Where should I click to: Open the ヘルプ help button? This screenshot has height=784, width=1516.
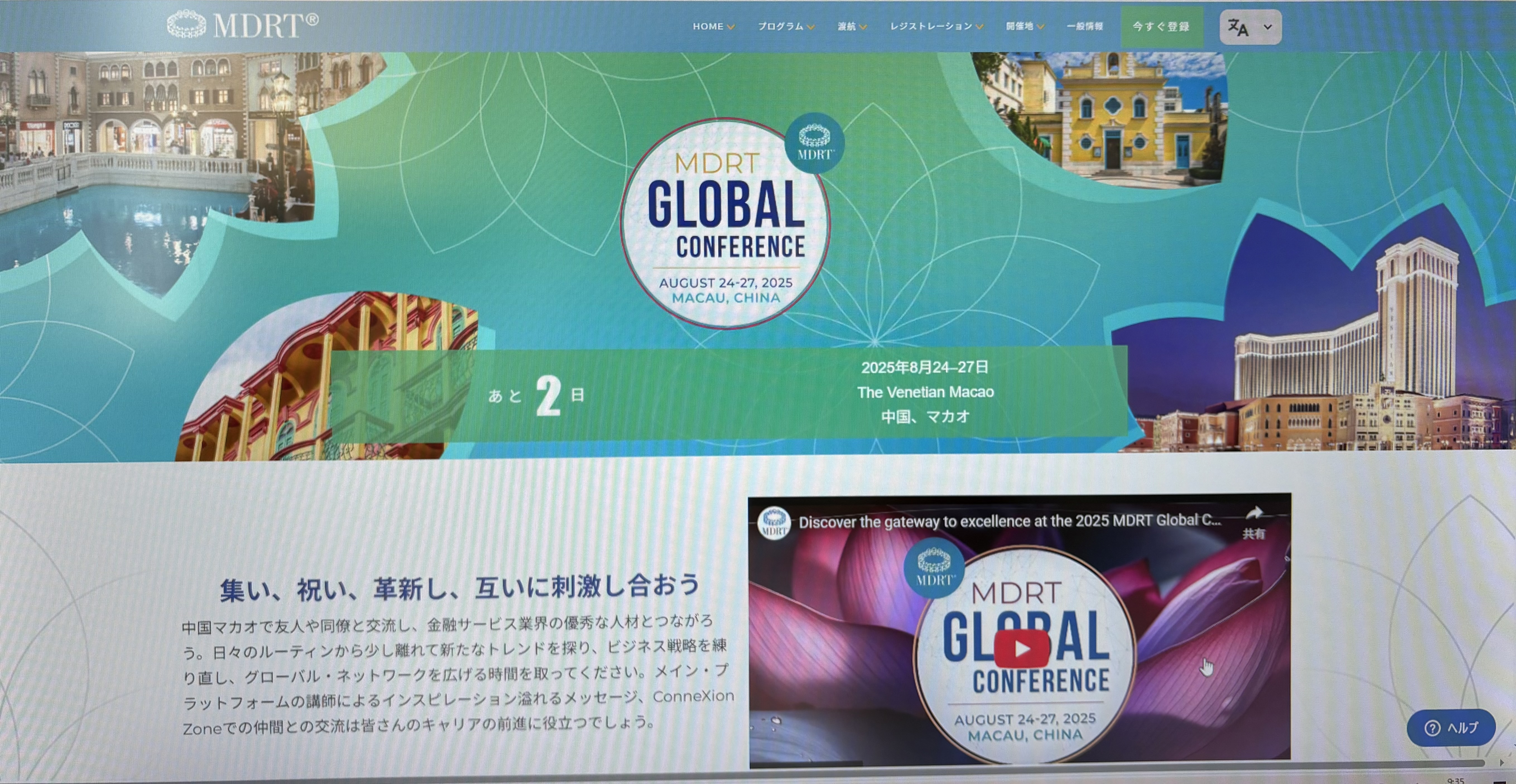coord(1451,728)
